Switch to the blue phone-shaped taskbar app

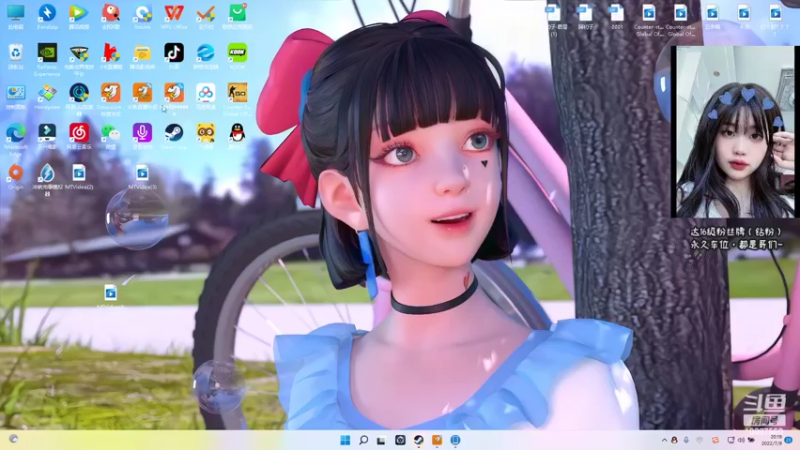coord(455,440)
